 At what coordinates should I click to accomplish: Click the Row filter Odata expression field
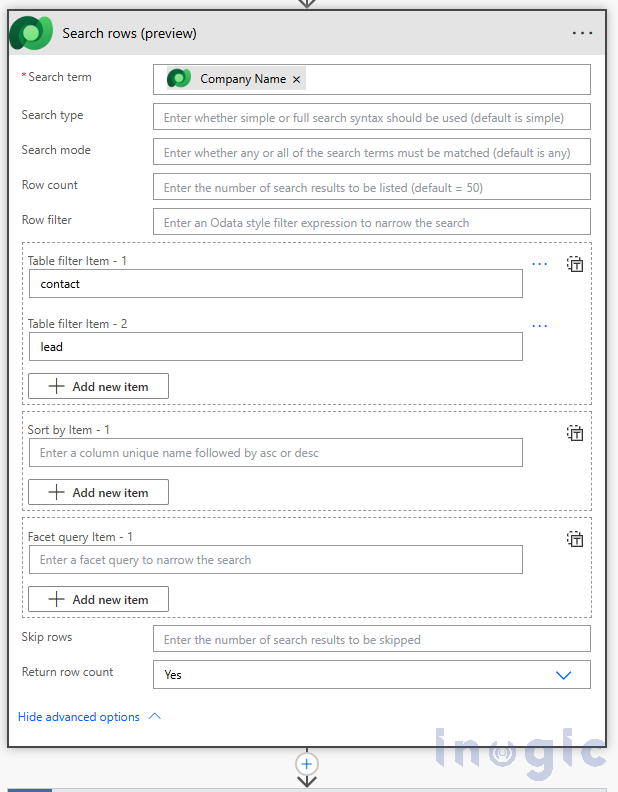click(x=371, y=222)
